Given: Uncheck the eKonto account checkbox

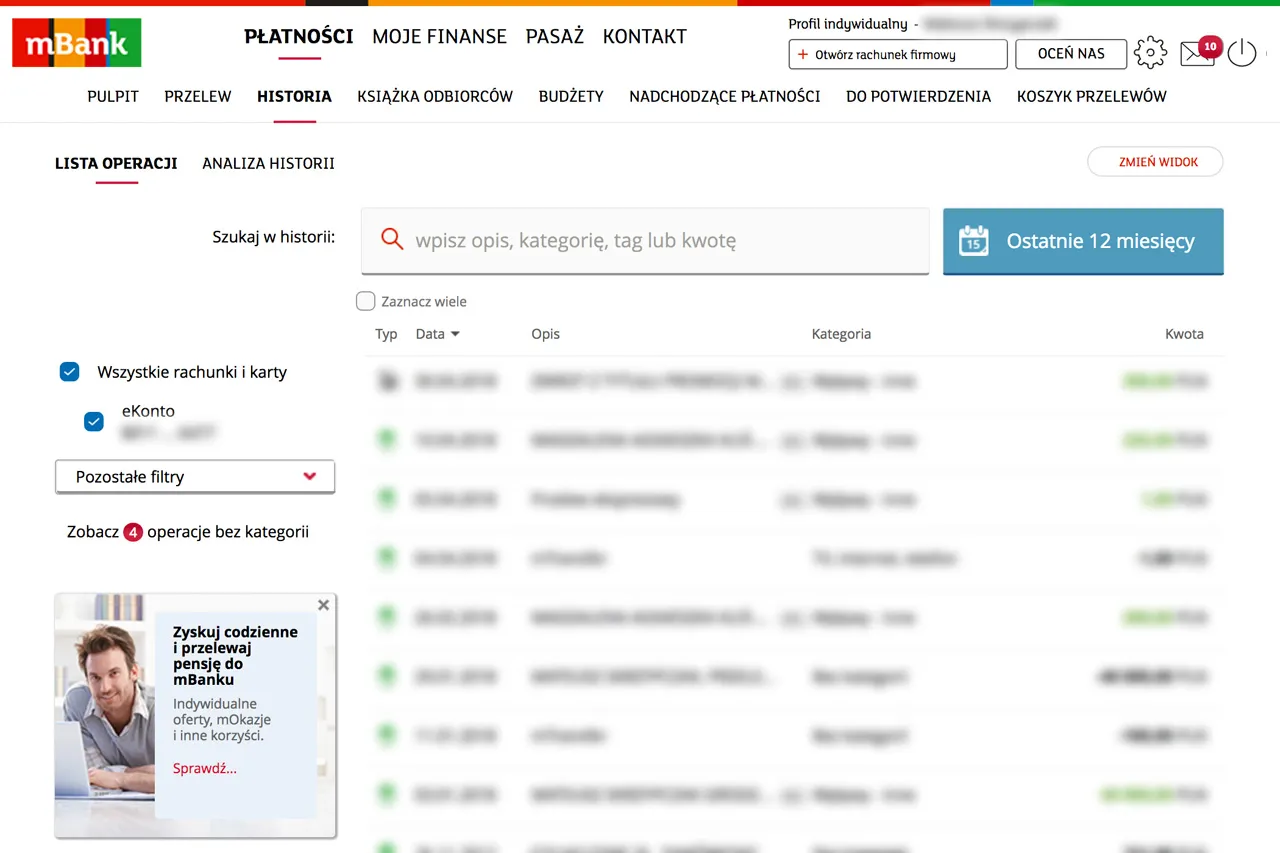Looking at the screenshot, I should pos(94,421).
